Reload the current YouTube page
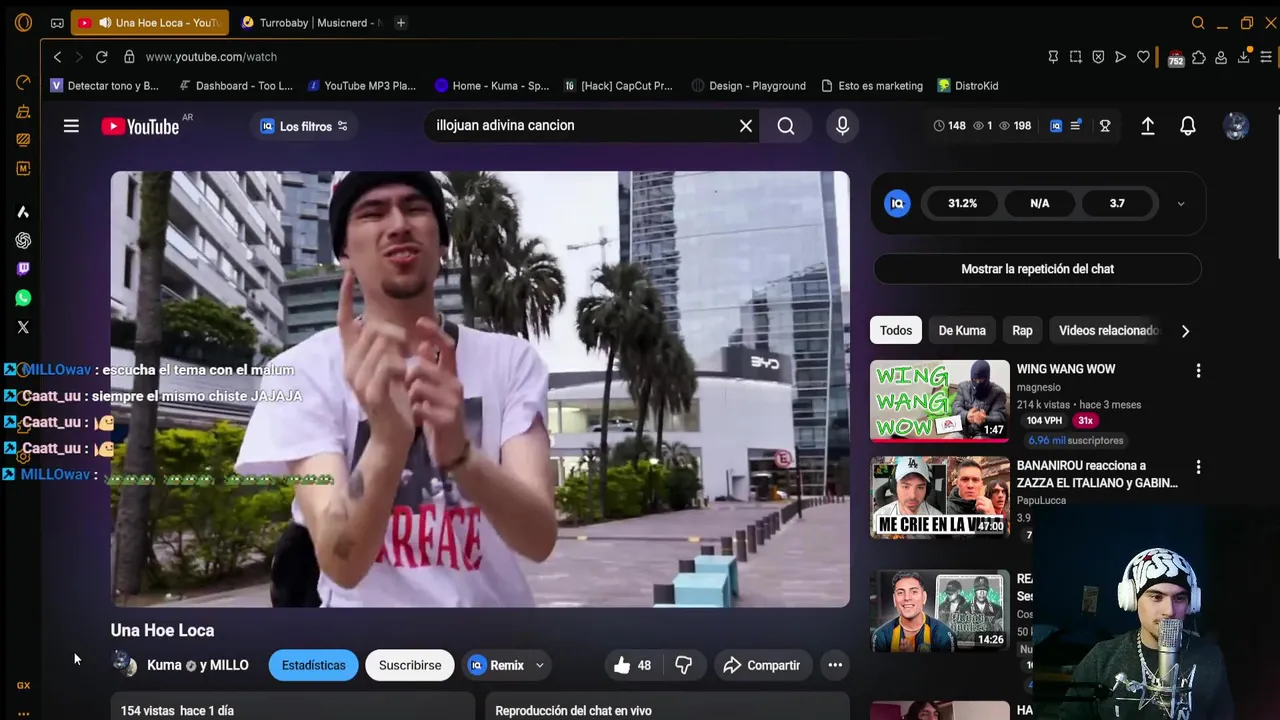Viewport: 1280px width, 720px height. click(101, 57)
